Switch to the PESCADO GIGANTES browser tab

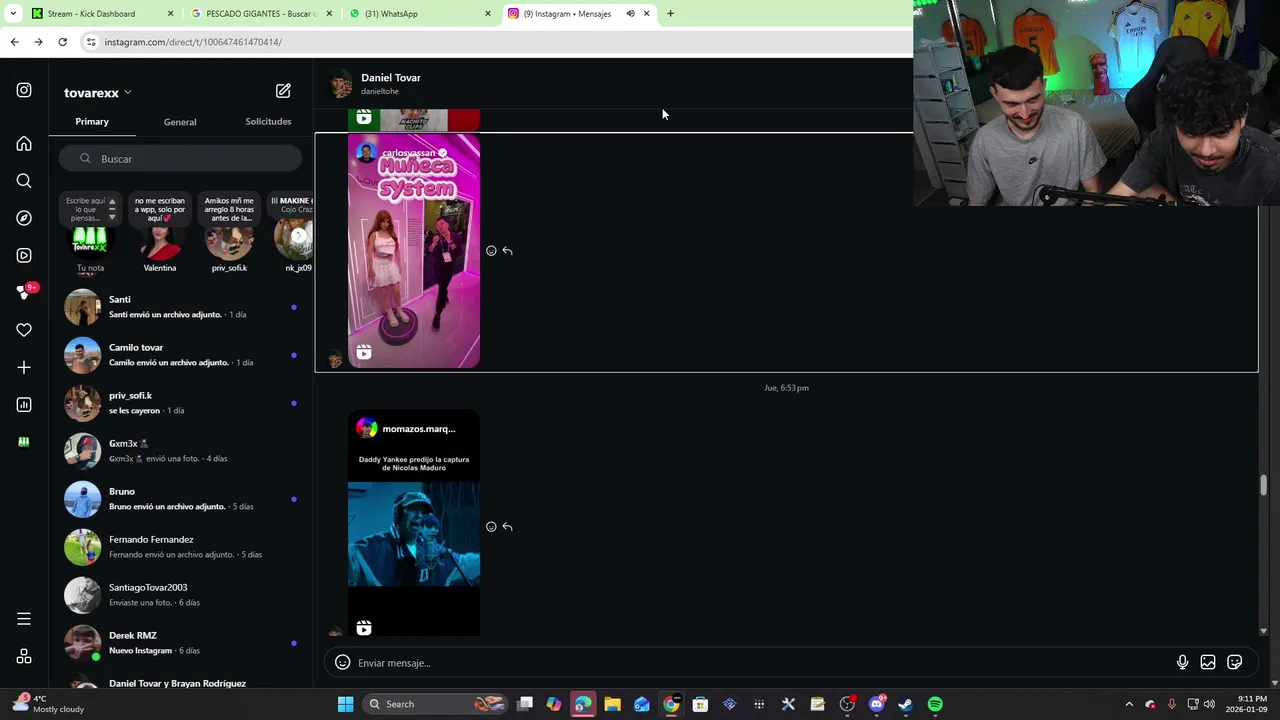(x=262, y=14)
